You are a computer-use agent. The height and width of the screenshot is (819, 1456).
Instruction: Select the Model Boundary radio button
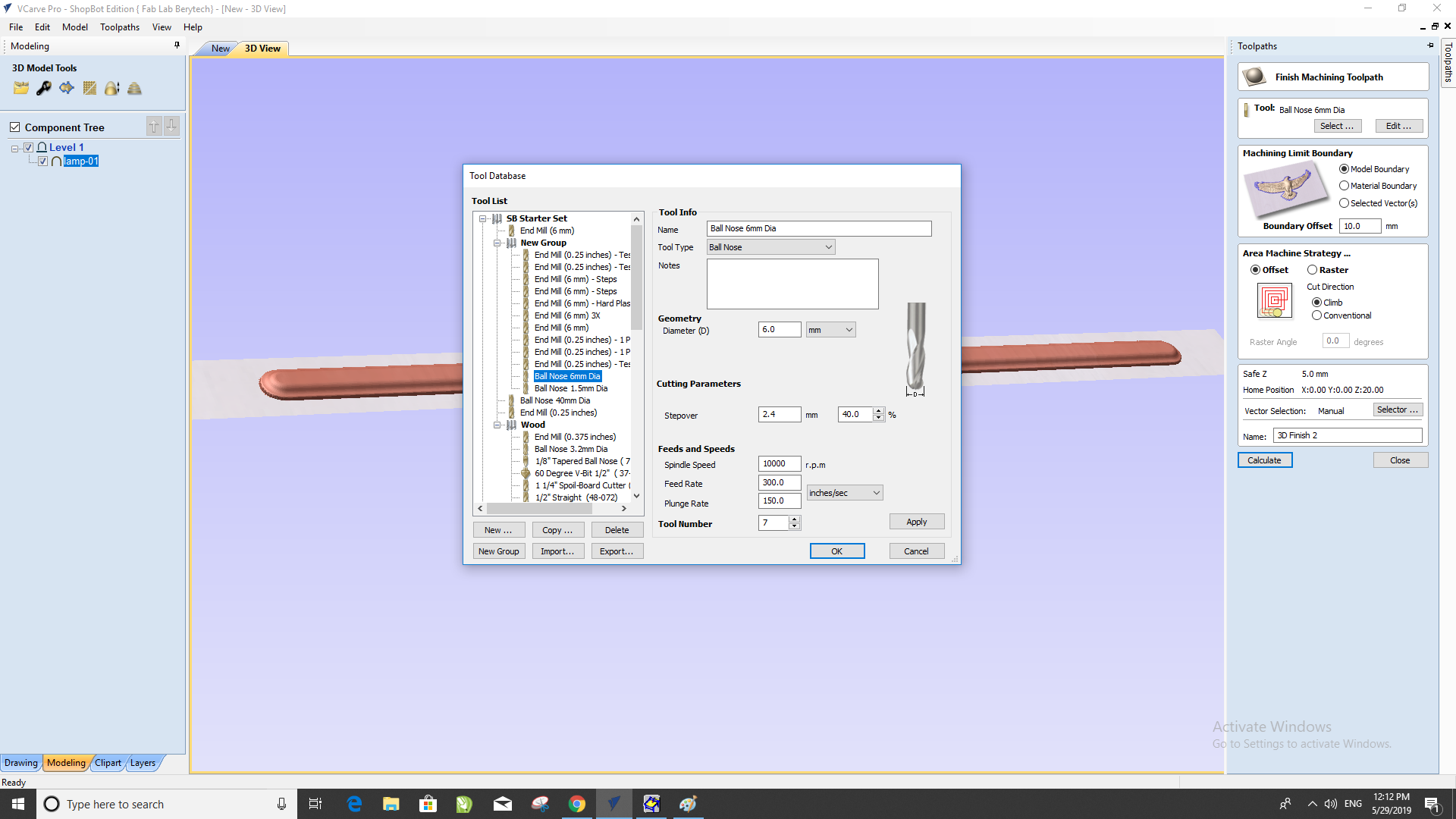pos(1344,169)
